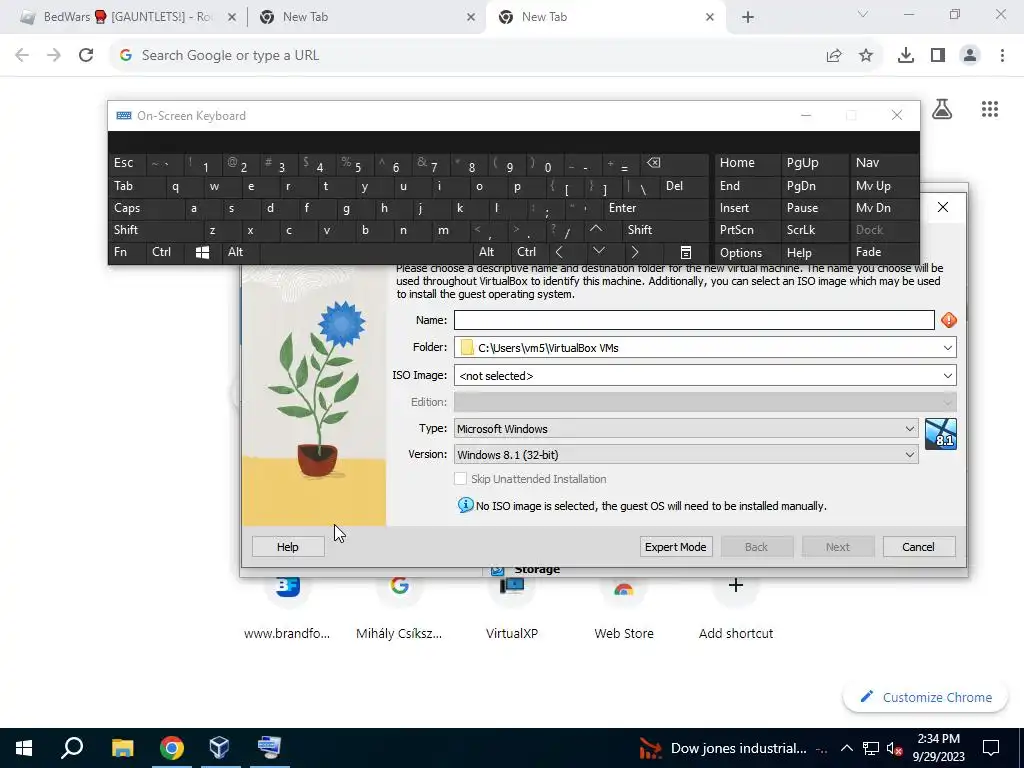Open the Google apps grid

point(990,109)
